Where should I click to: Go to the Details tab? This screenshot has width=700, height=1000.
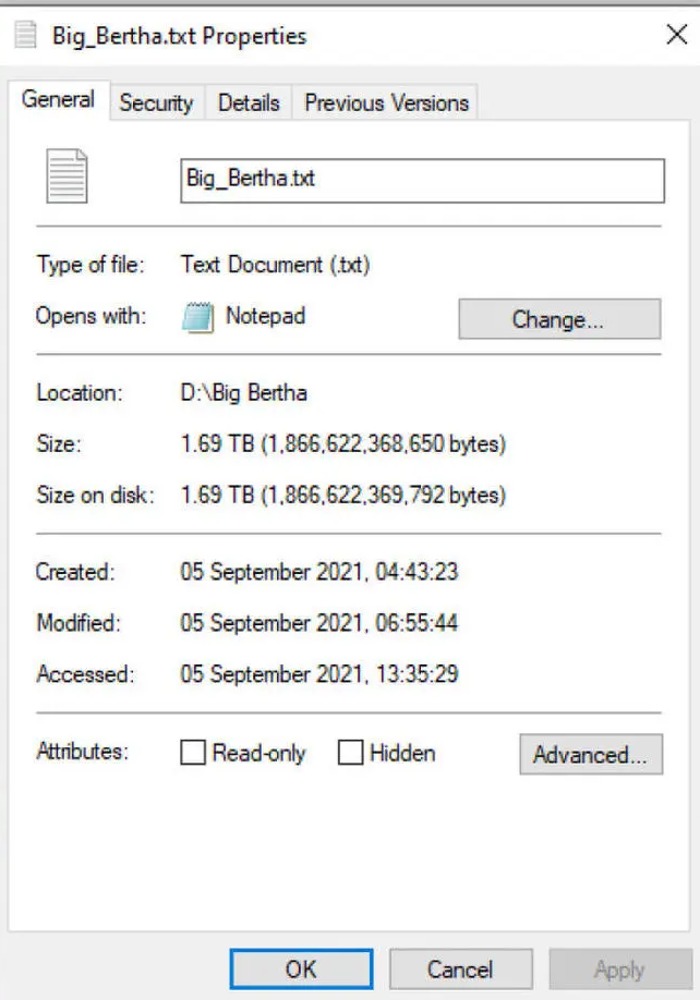249,103
